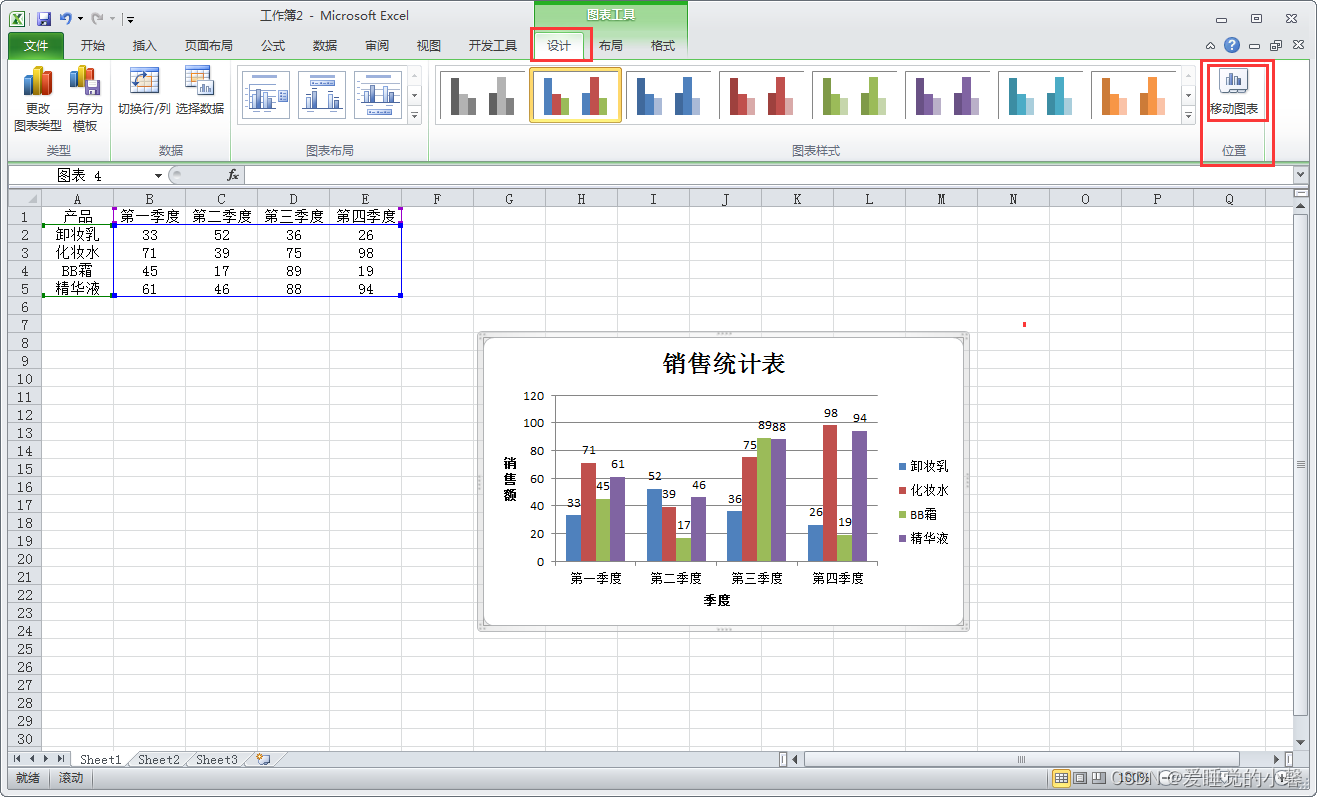
Task: Open the Insert (插入) tab
Action: (145, 45)
